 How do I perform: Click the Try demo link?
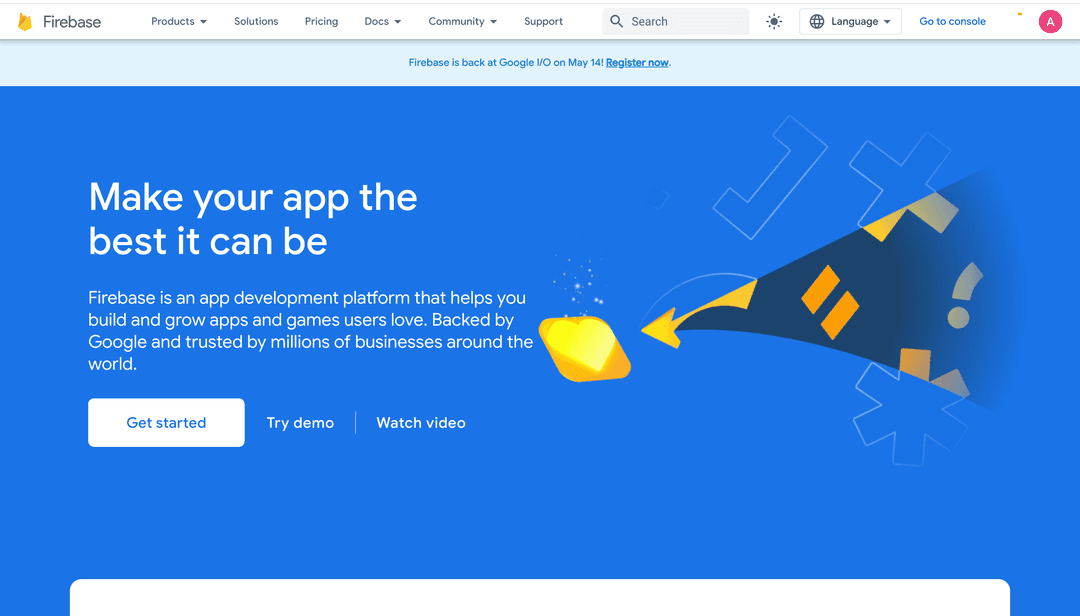(300, 423)
